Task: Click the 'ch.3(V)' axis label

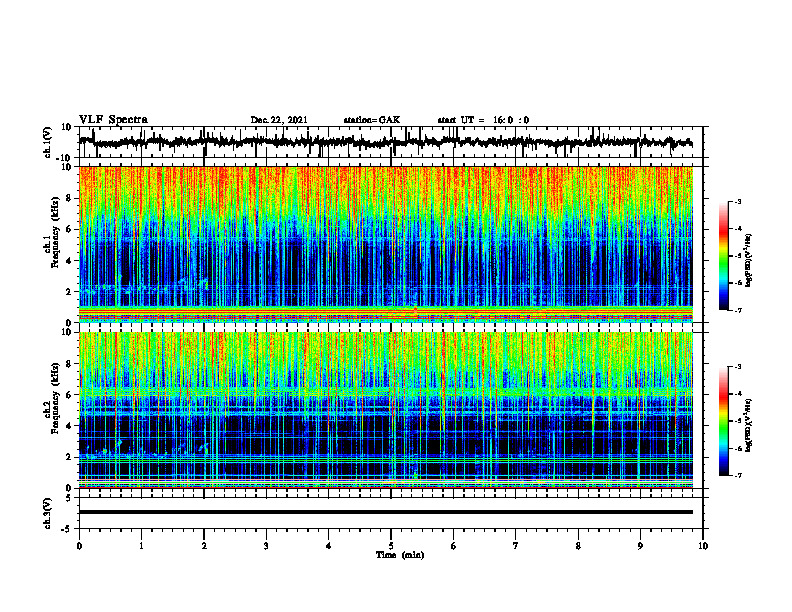Action: coord(48,514)
